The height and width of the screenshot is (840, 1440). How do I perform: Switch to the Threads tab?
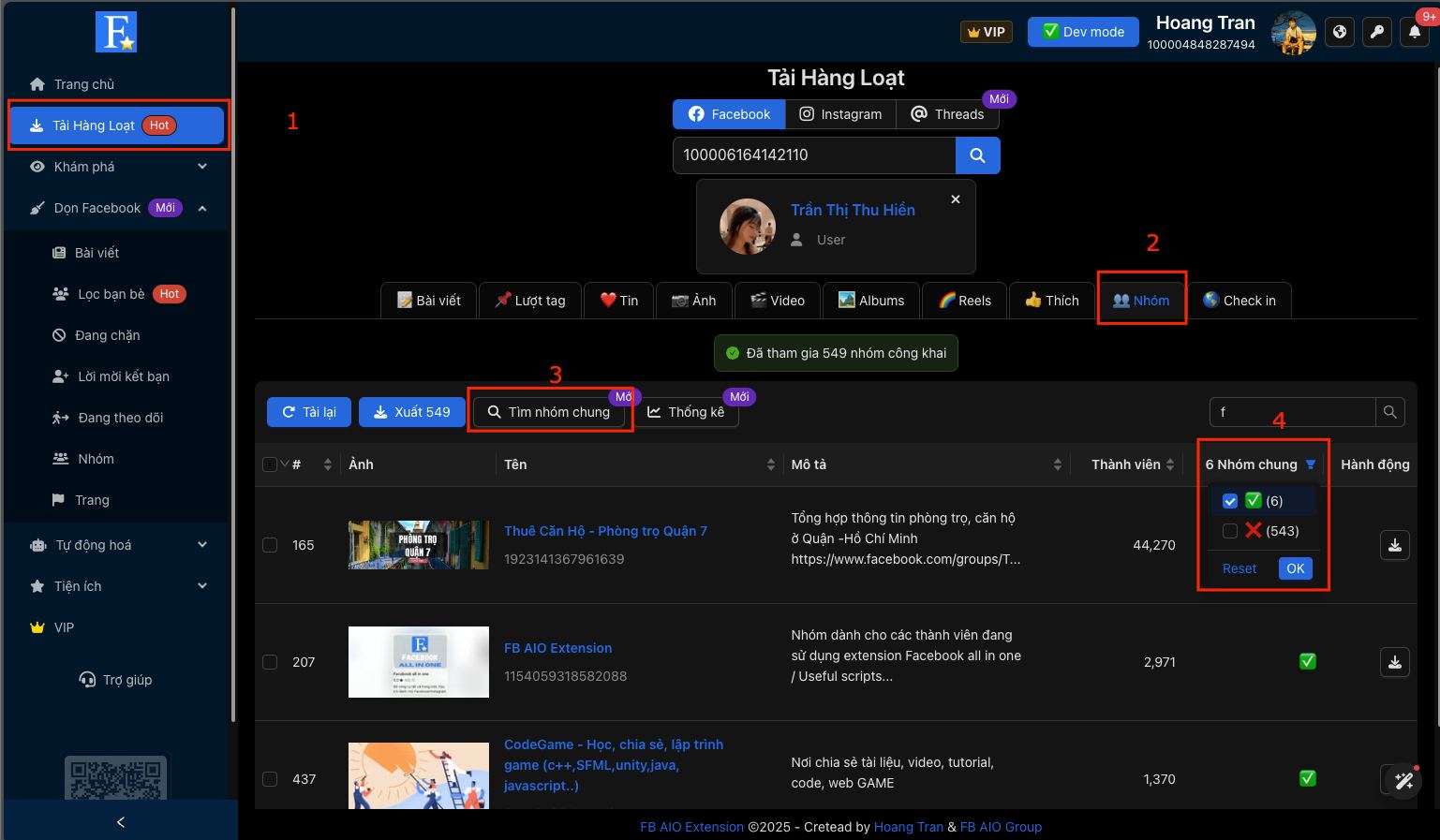(x=947, y=114)
